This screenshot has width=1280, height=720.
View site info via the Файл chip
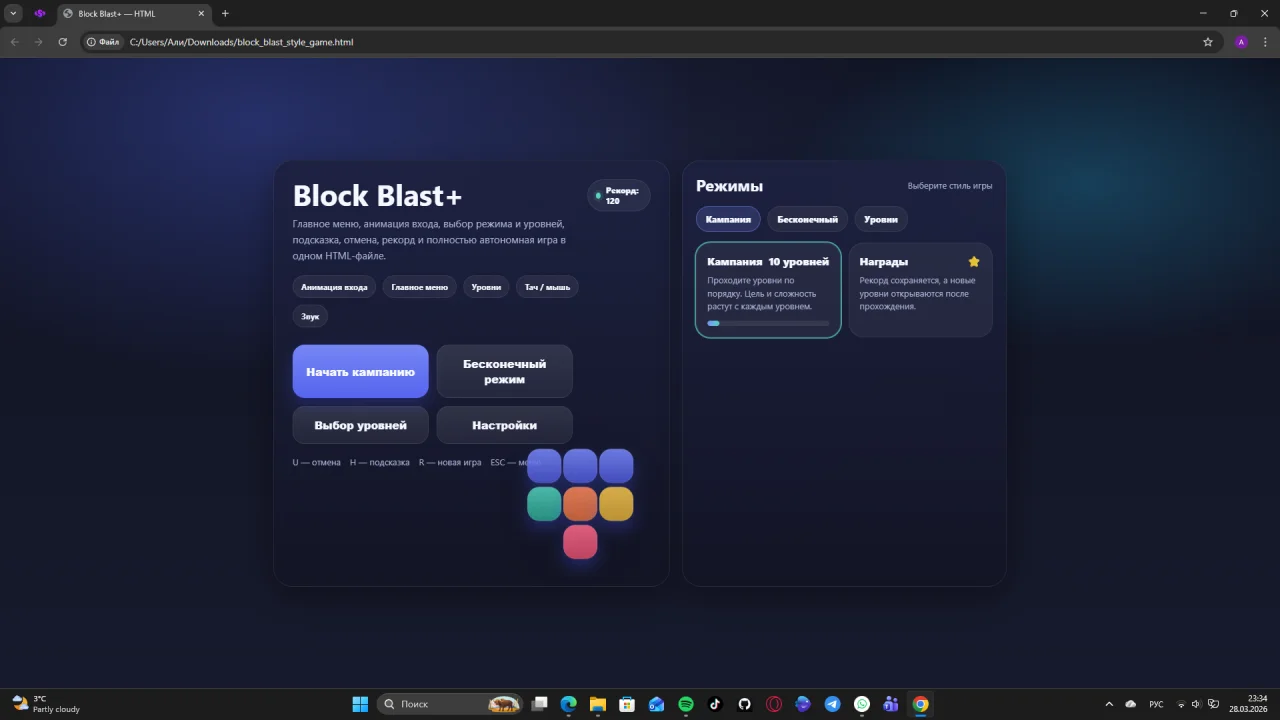(x=103, y=42)
